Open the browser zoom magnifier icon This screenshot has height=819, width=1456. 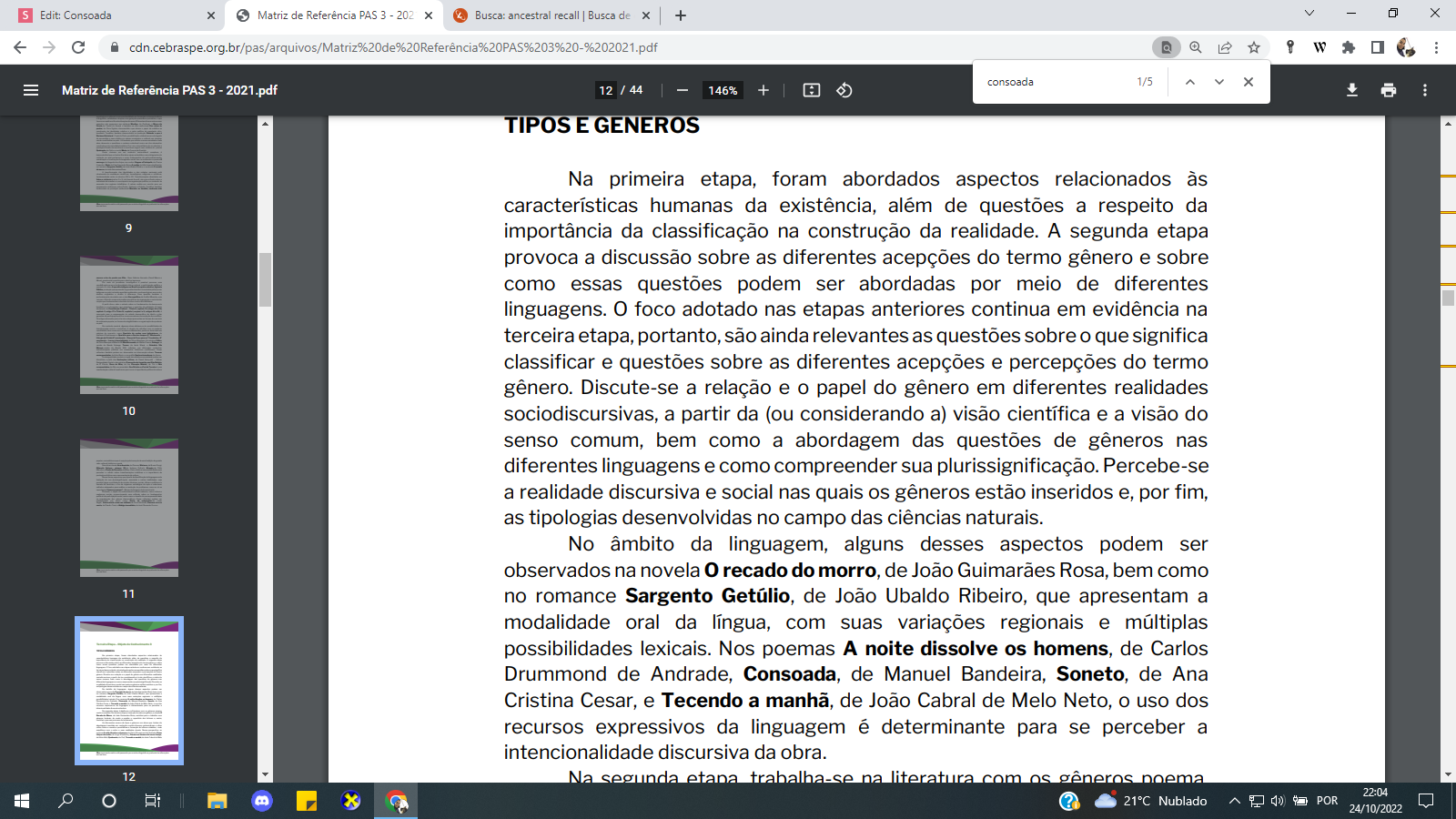(x=1196, y=47)
